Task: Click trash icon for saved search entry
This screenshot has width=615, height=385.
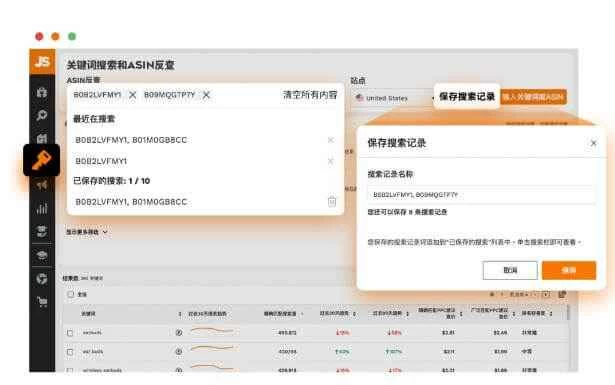Action: click(x=332, y=202)
